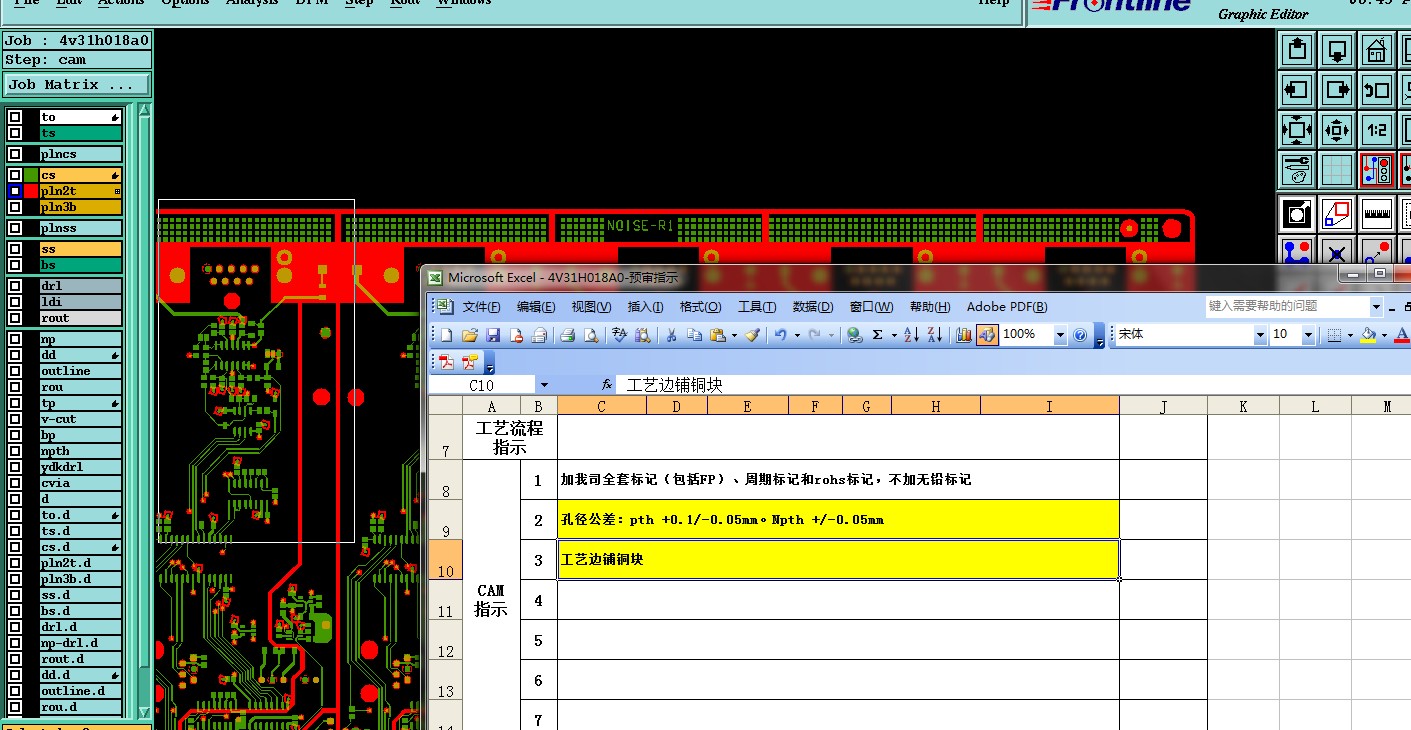
Task: Open Excel Paste options dropdown arrow
Action: [734, 335]
